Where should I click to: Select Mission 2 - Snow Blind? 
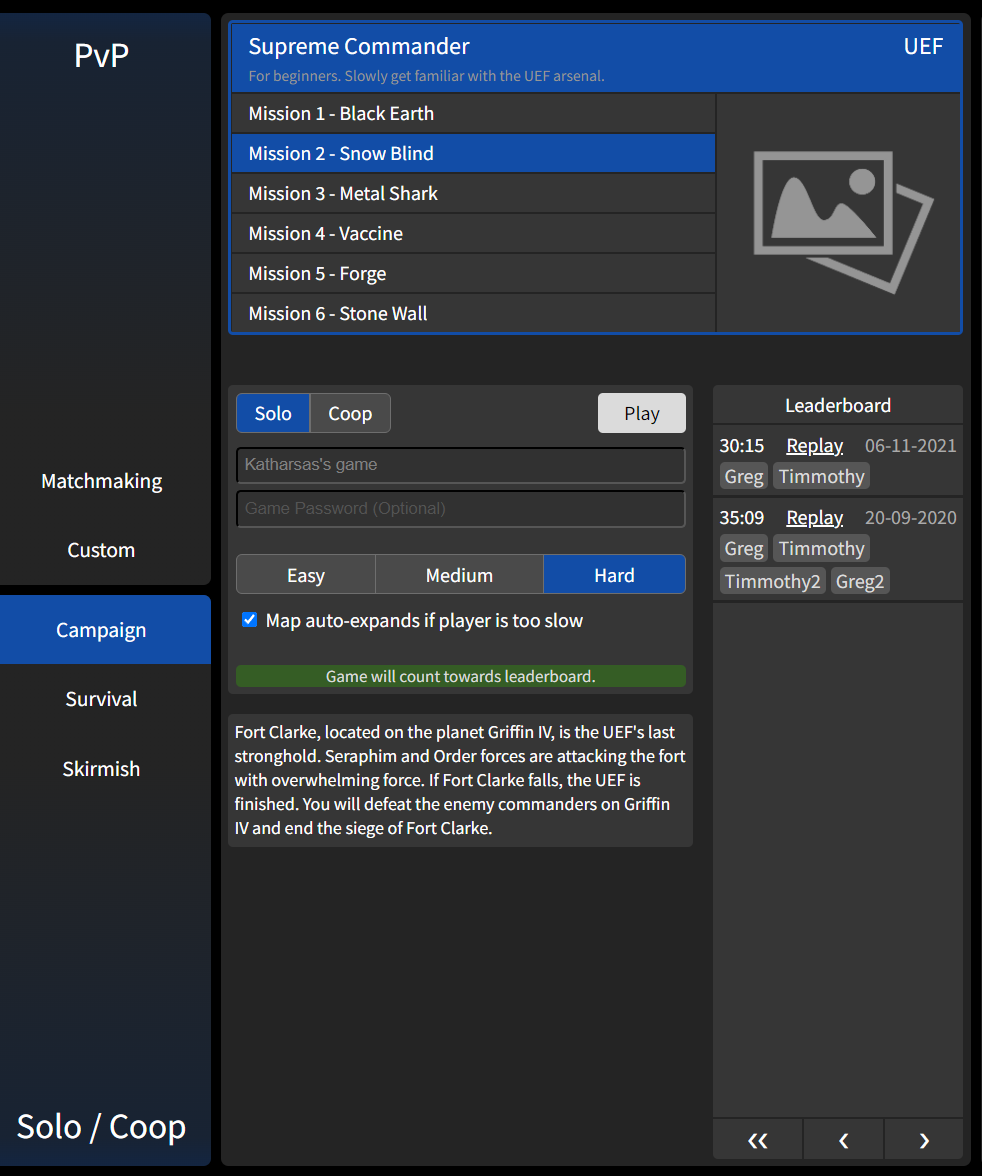point(473,153)
